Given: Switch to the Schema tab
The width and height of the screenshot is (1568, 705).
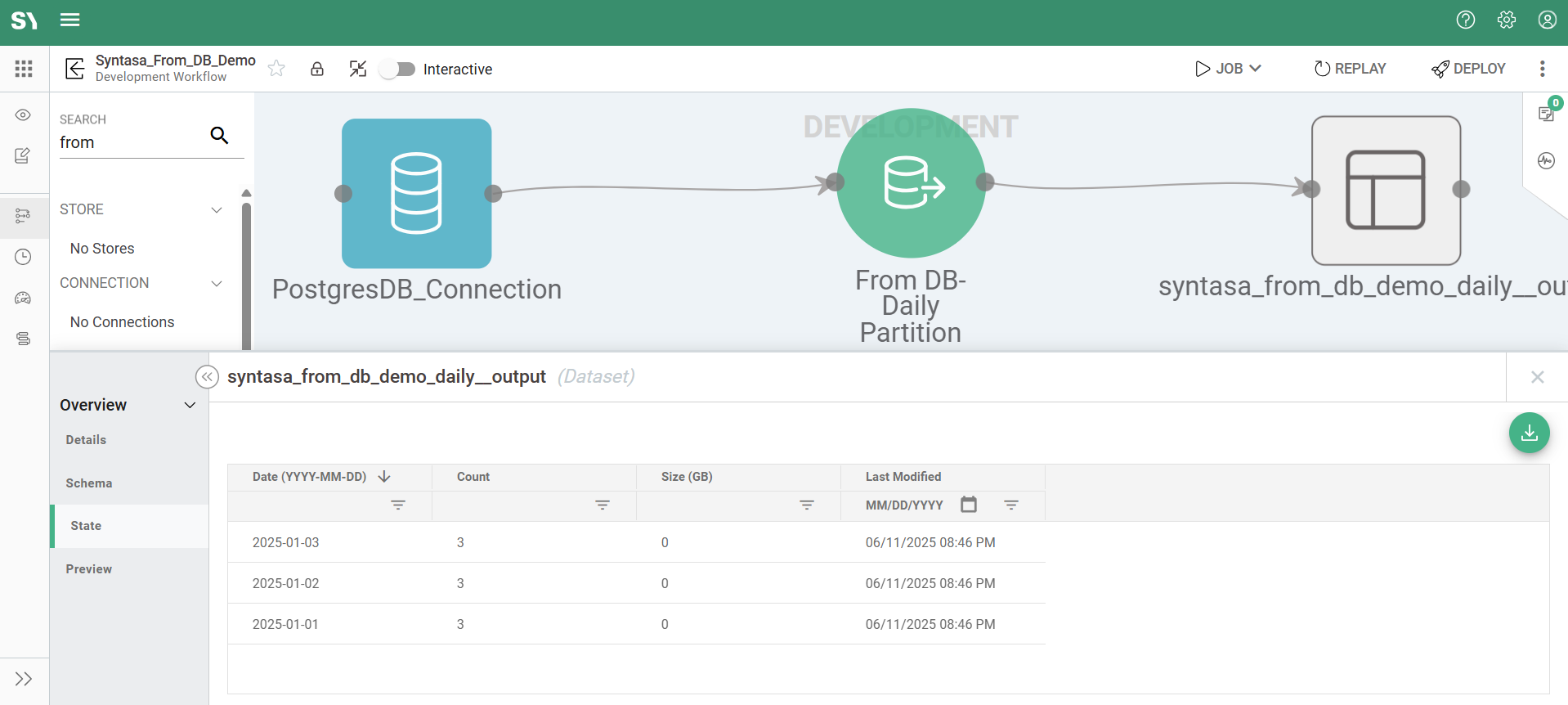Looking at the screenshot, I should [x=89, y=483].
